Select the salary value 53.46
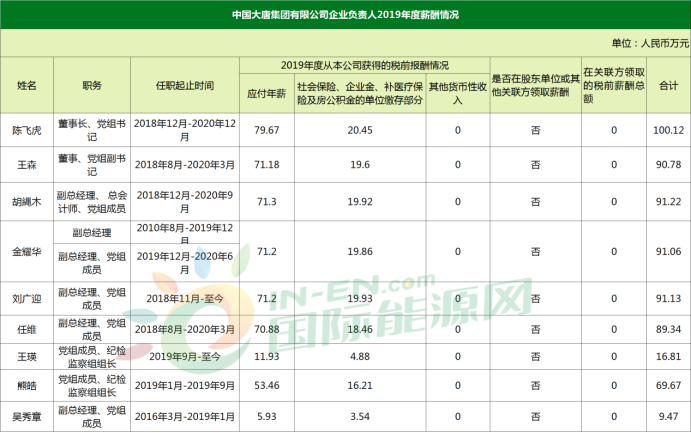The width and height of the screenshot is (691, 433). pos(267,385)
